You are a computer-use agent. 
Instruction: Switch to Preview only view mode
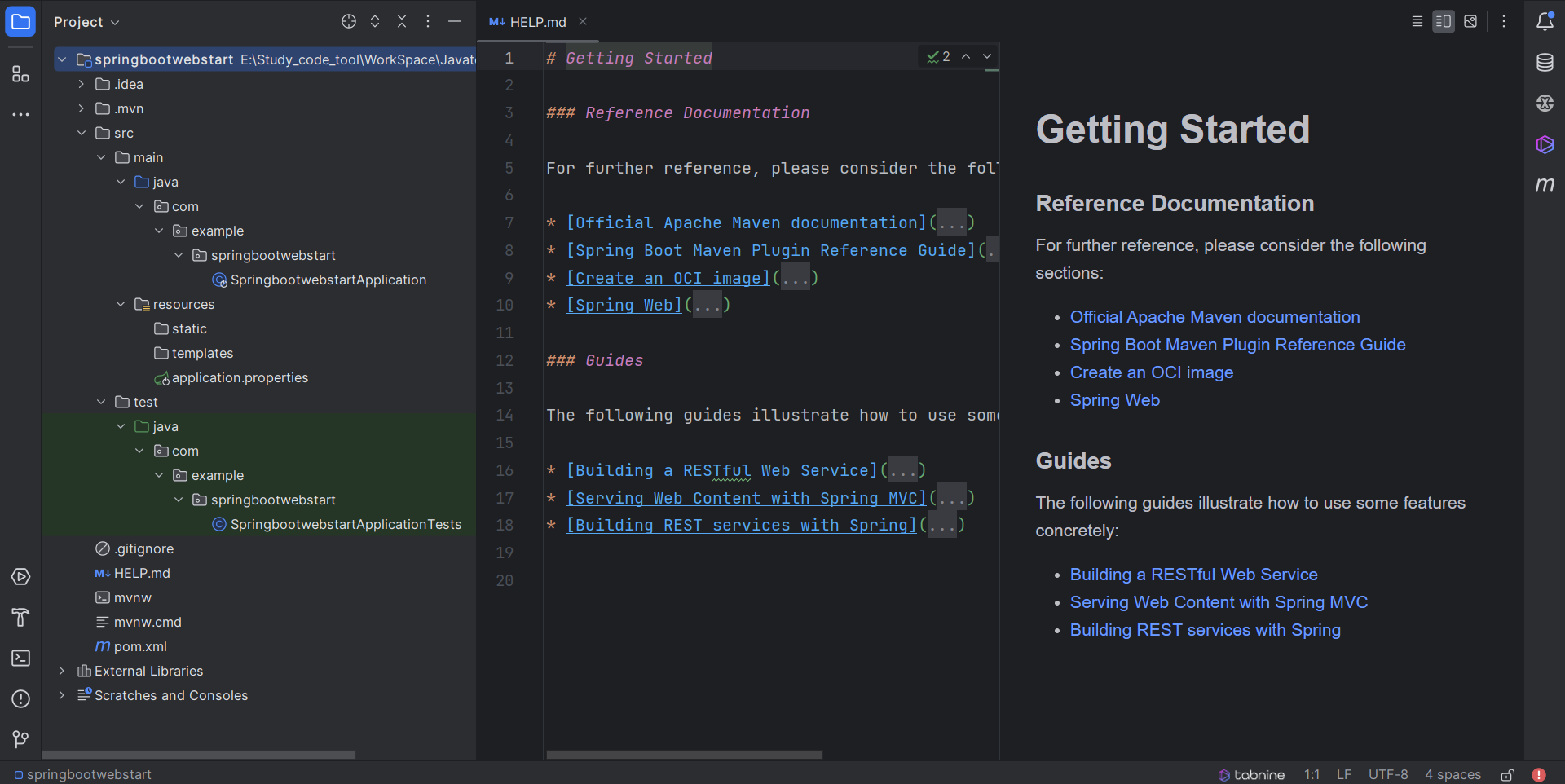click(x=1470, y=22)
